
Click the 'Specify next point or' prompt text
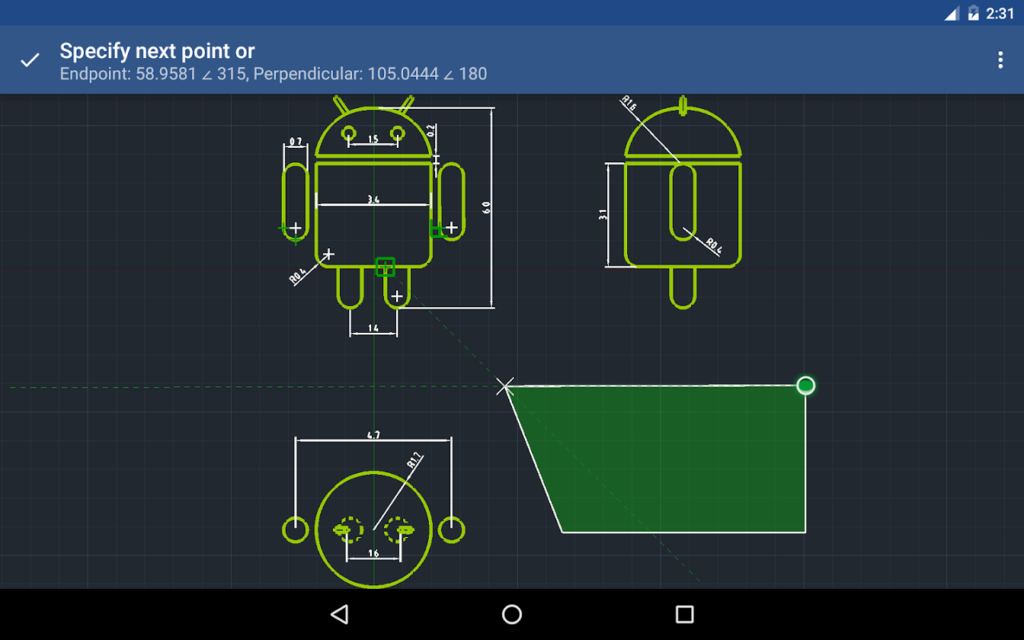[x=156, y=50]
